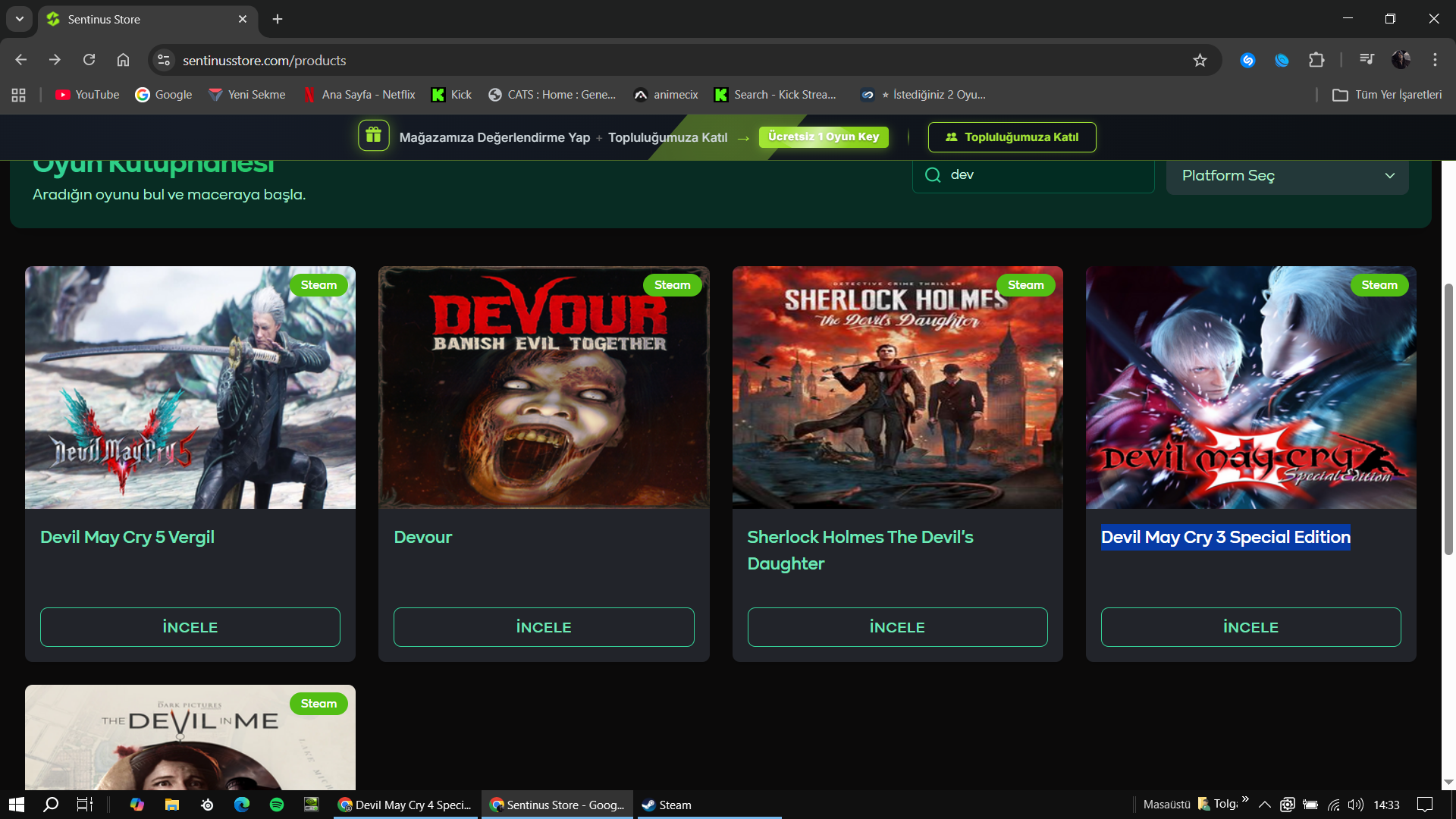Click the gift box icon in banner

coord(373,136)
